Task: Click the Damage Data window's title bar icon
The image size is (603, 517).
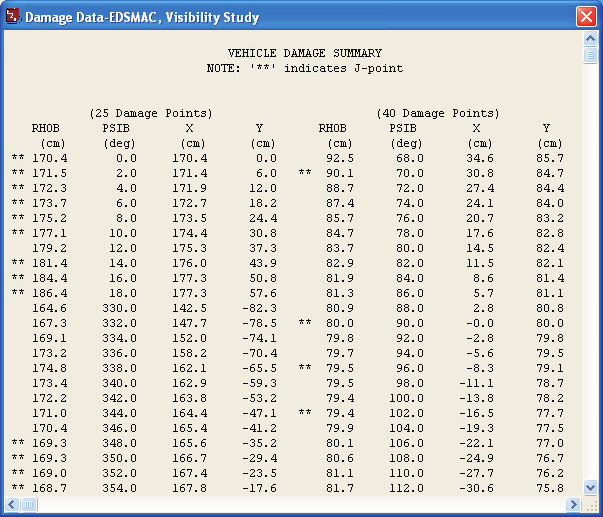Action: (x=13, y=17)
